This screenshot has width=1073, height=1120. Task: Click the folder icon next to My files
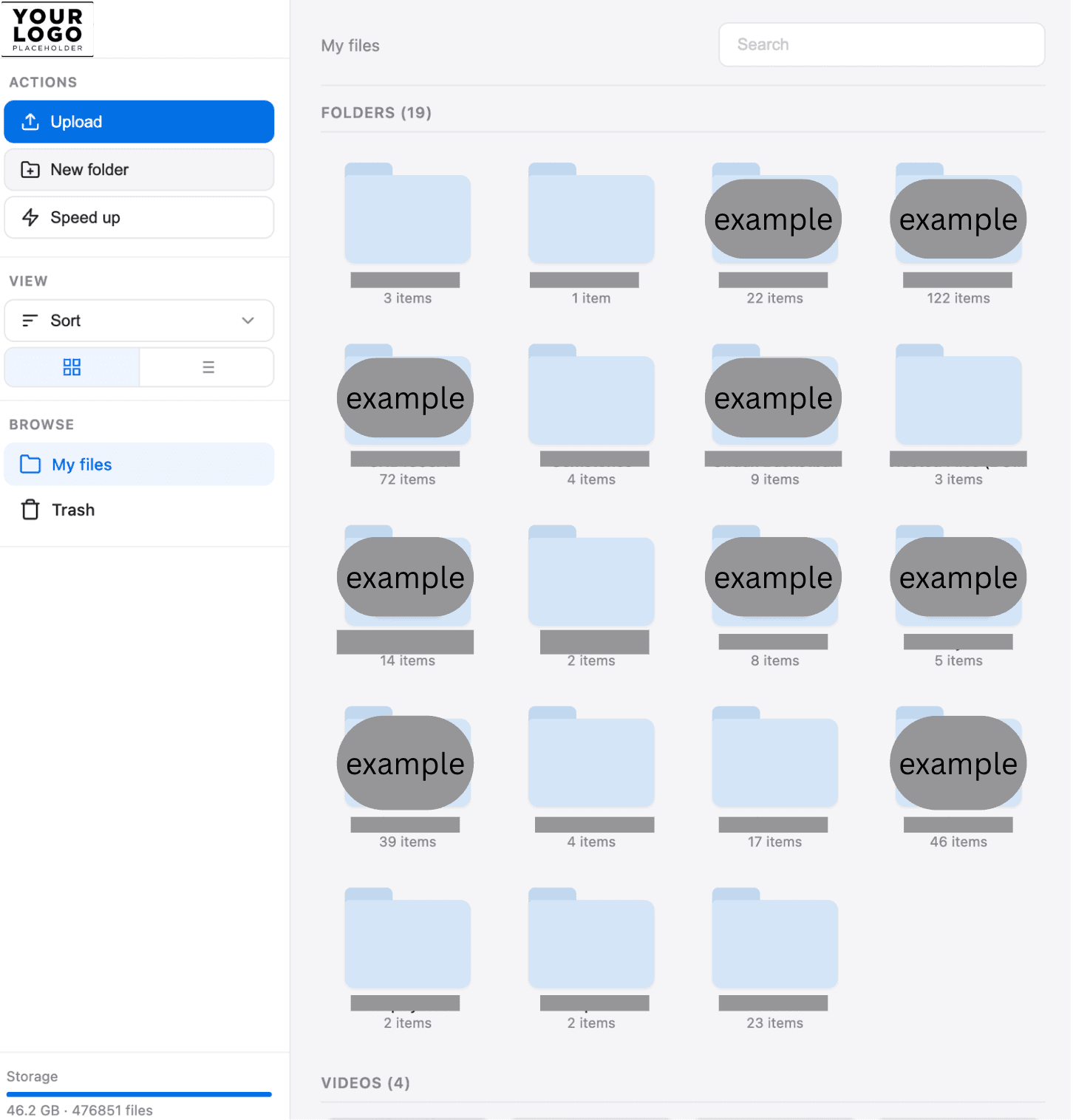30,464
